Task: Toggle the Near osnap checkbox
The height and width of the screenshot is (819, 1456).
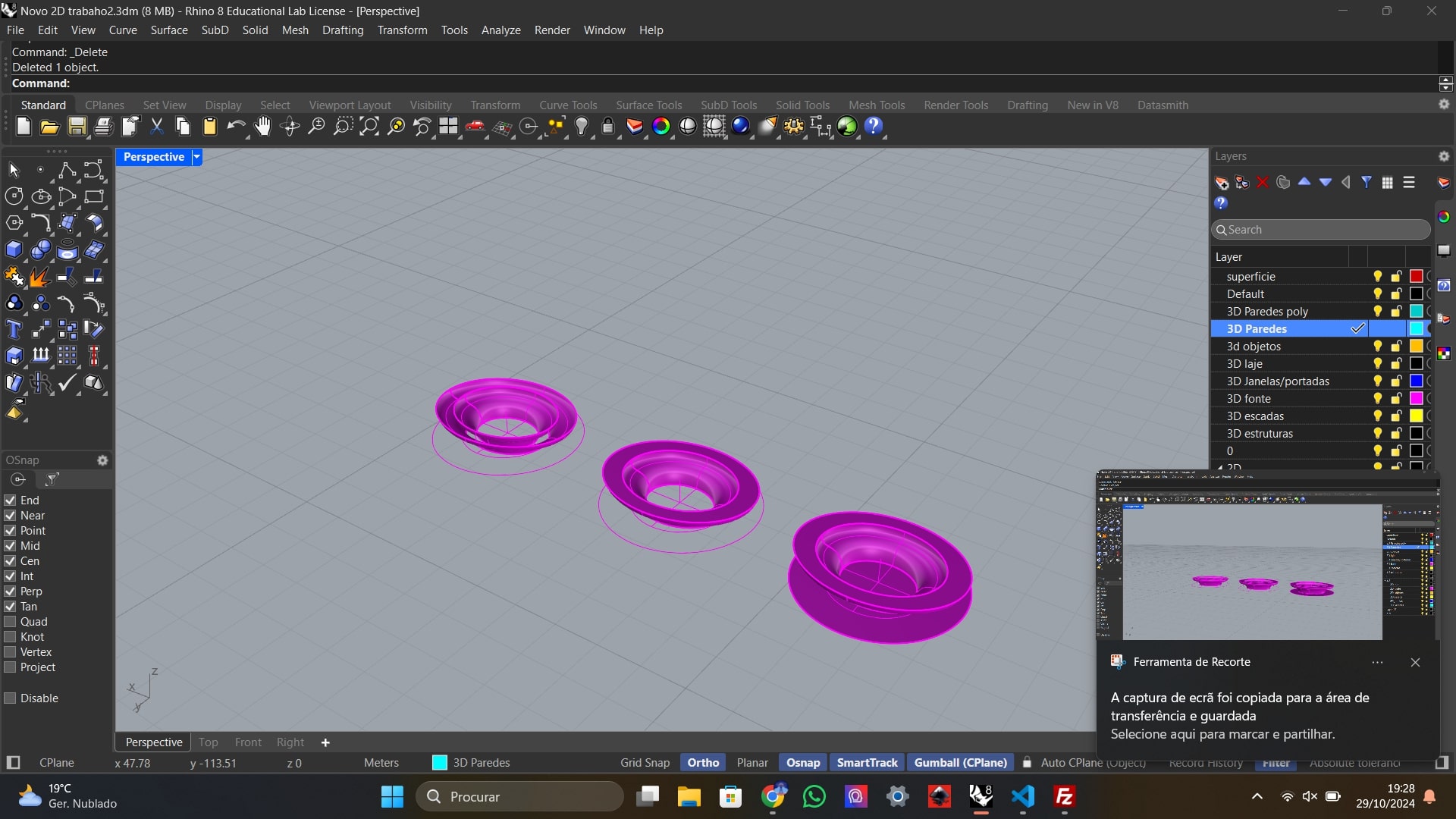Action: [x=10, y=516]
